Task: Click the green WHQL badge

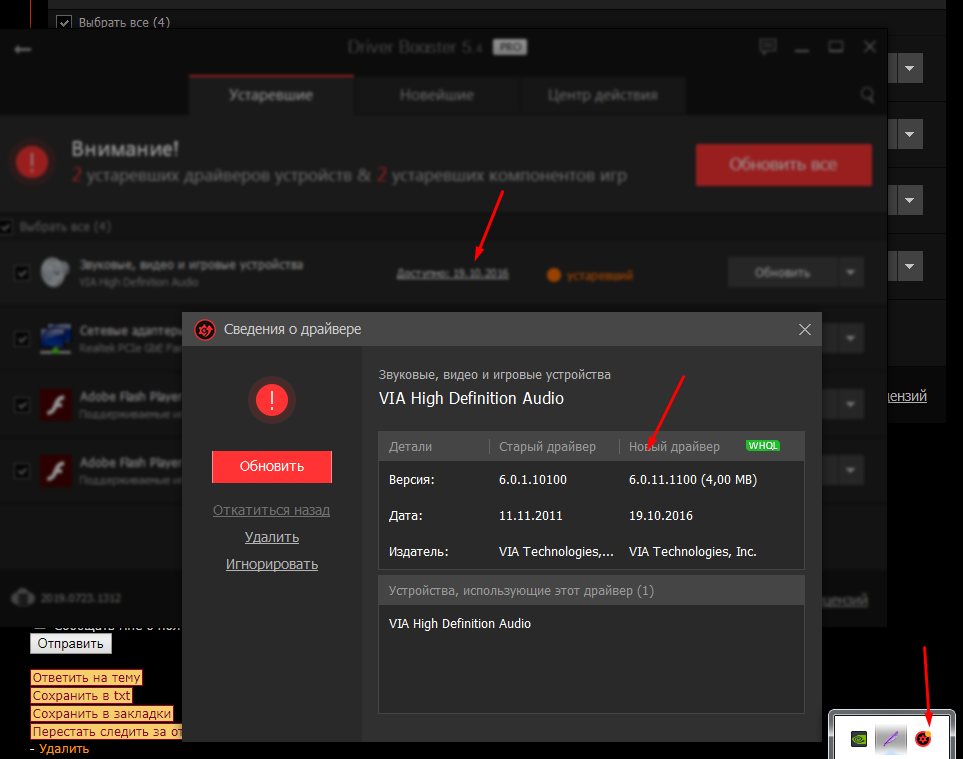Action: (763, 446)
